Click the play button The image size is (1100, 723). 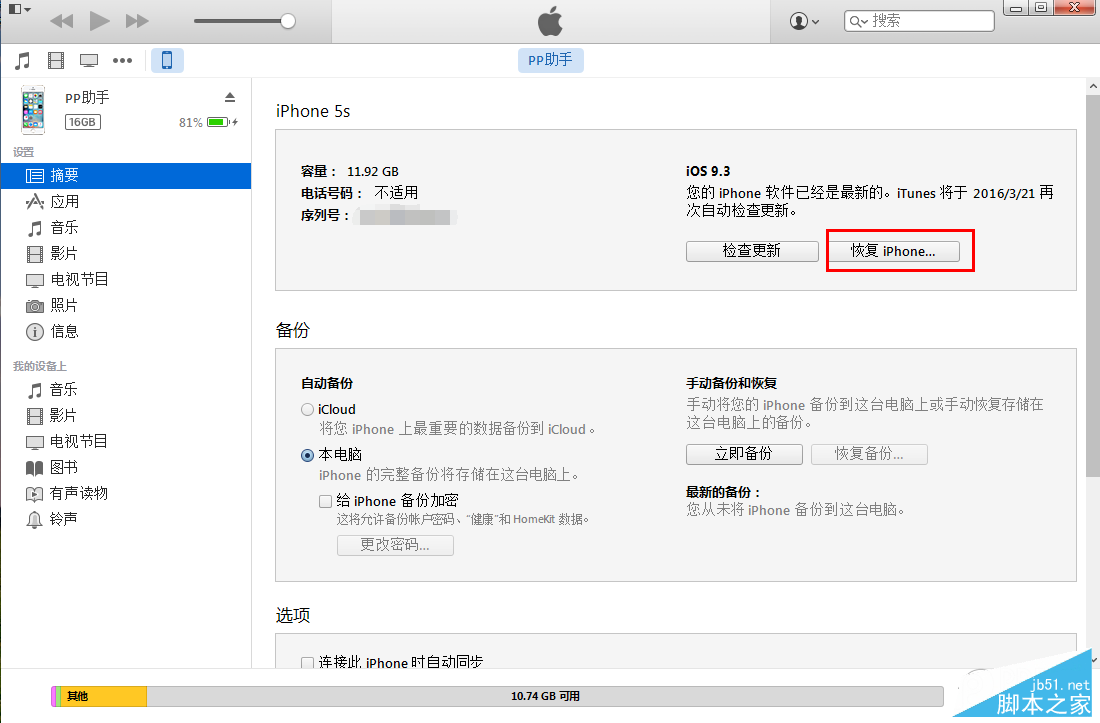point(100,21)
